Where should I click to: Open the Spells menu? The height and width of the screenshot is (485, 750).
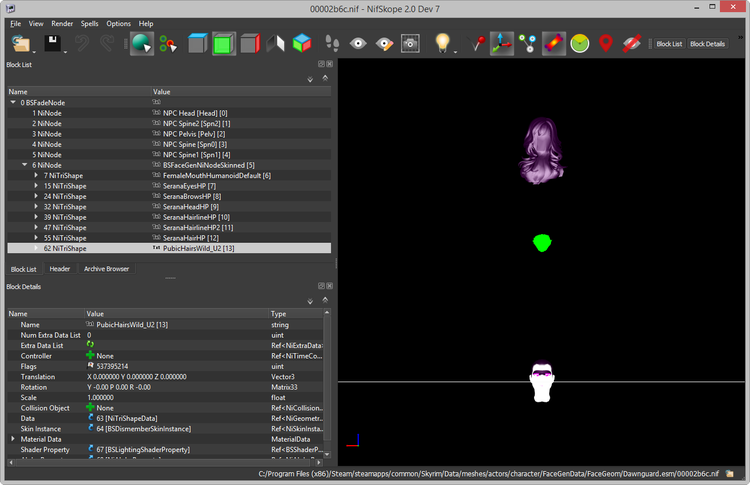pos(89,23)
